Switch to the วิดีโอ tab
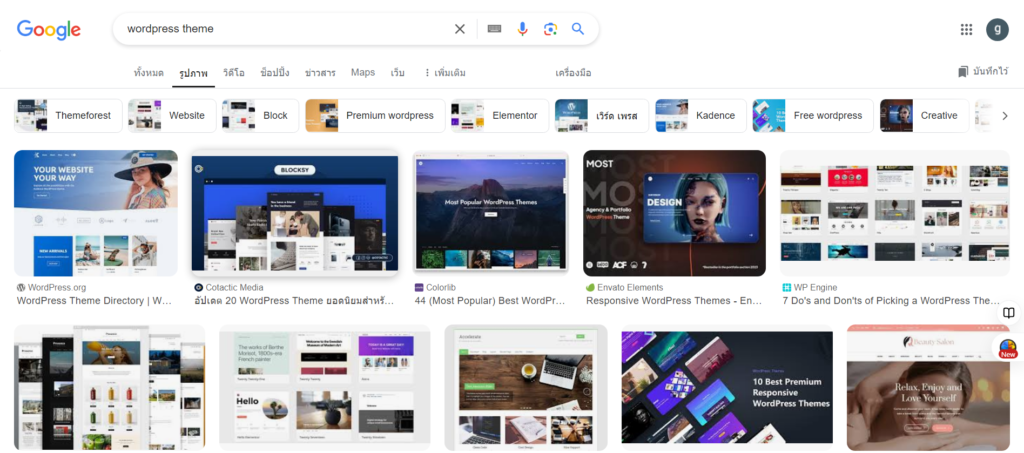1024x453 pixels. 234,73
